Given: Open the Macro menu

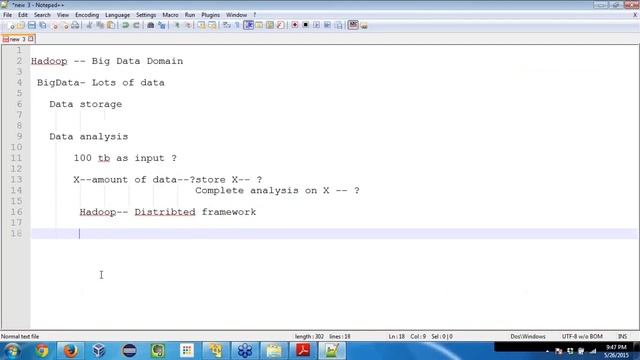Looking at the screenshot, I should 170,15.
